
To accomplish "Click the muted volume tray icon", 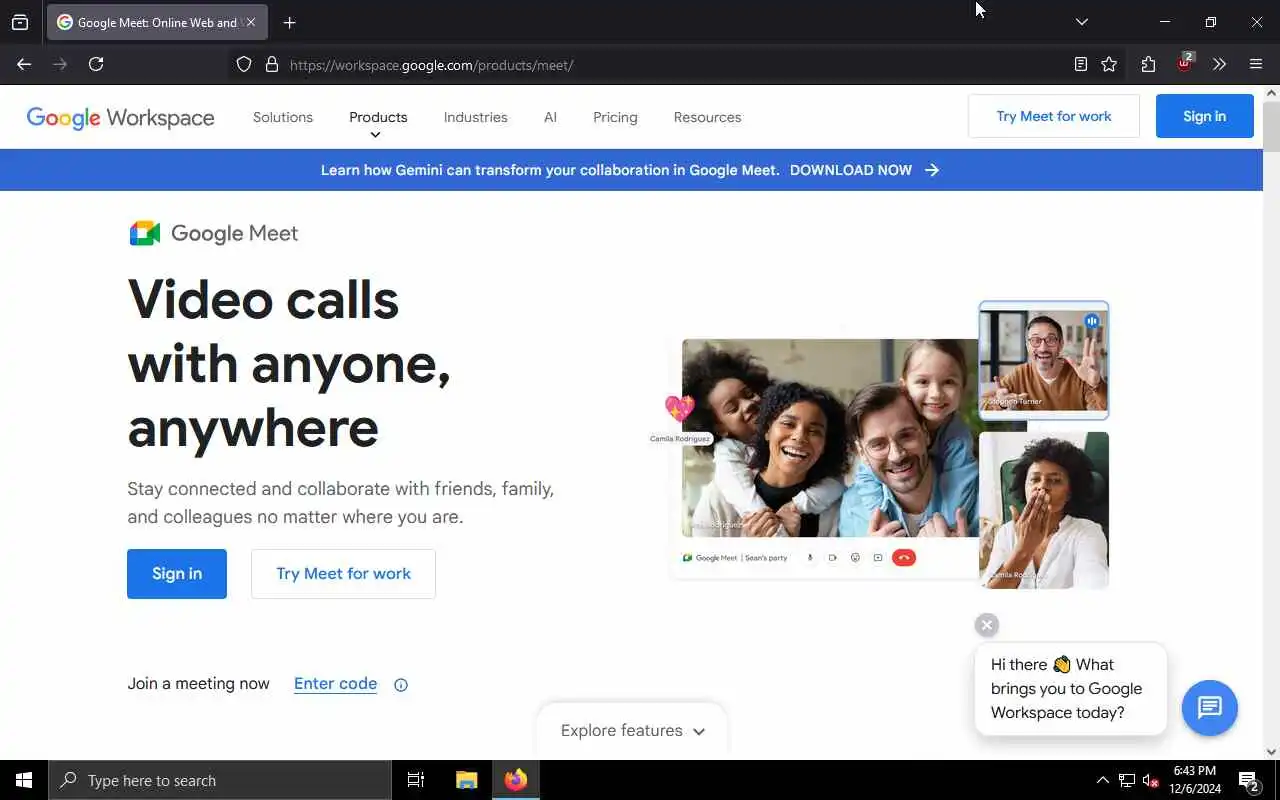I will pos(1151,780).
